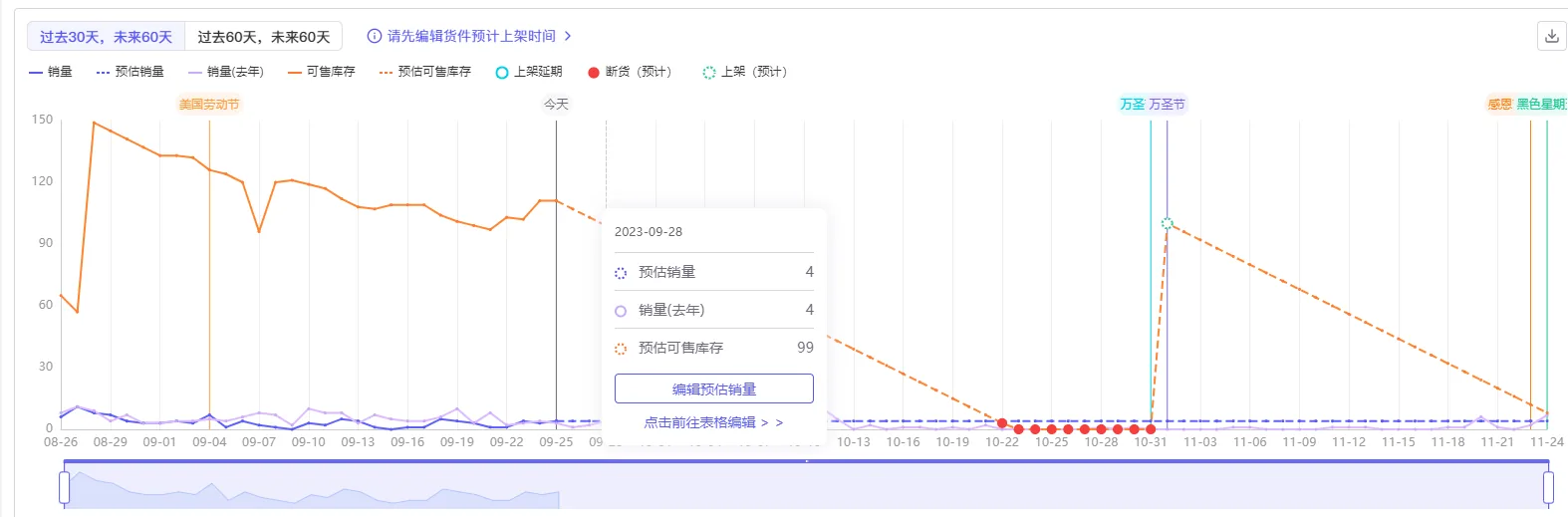This screenshot has height=517, width=1568.
Task: Click the left handle of range slider
Action: pos(65,487)
